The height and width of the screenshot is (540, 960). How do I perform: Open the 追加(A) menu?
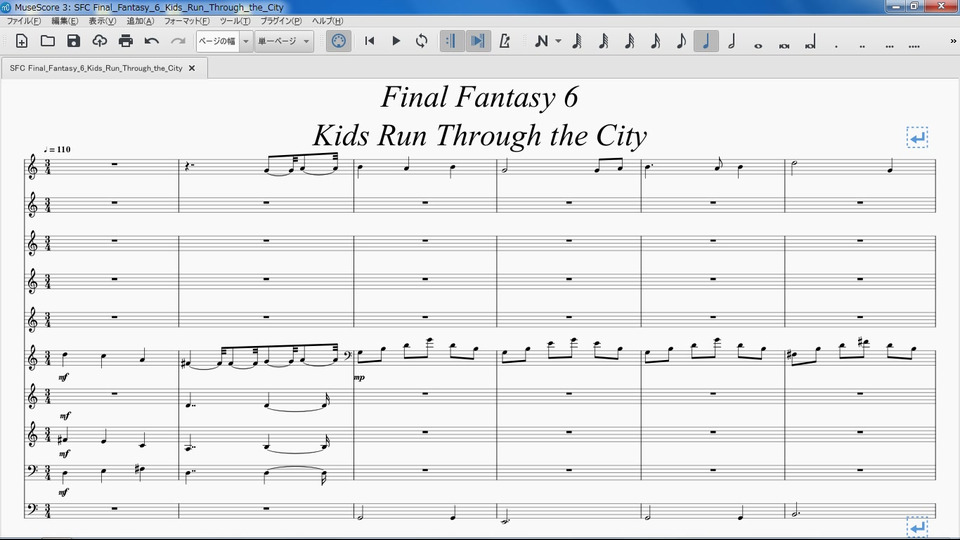point(140,21)
